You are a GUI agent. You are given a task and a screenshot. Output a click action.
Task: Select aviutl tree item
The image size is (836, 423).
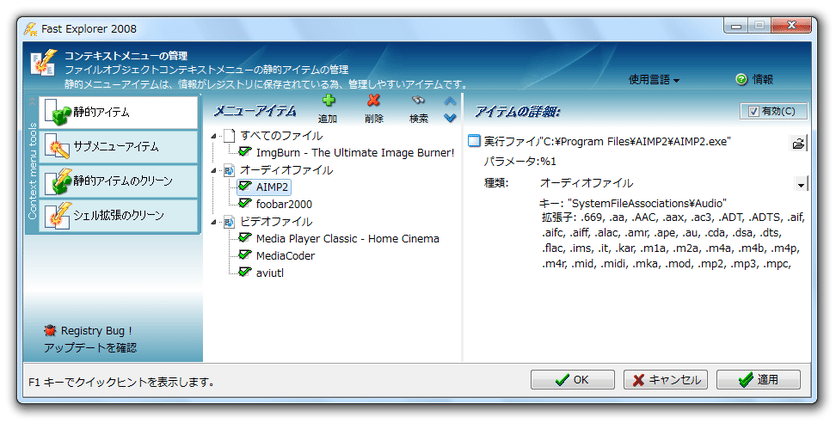(270, 273)
